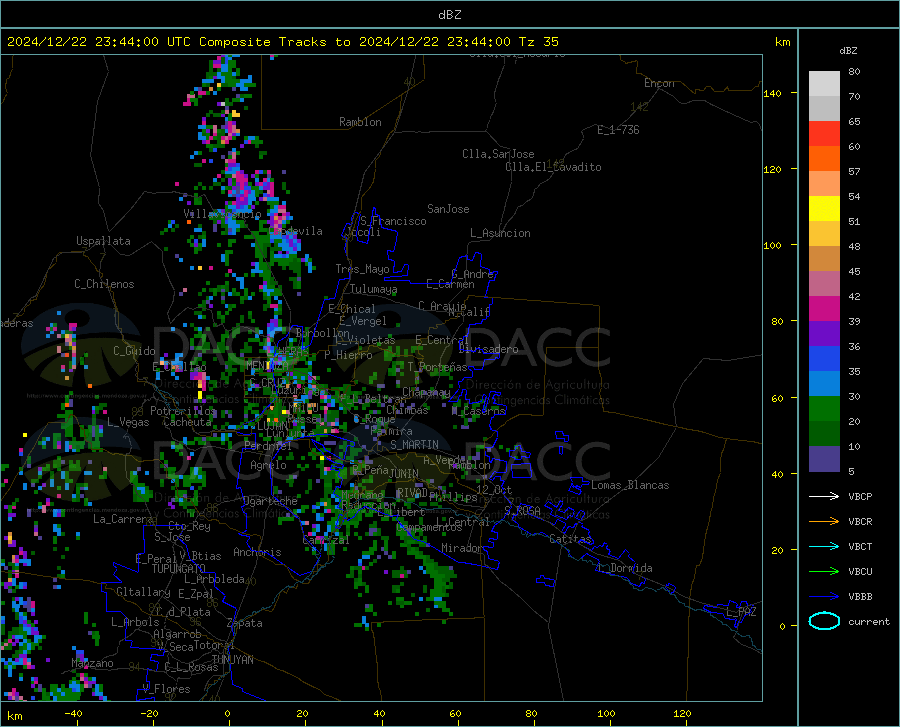Click the S_MARTIN label
This screenshot has width=900, height=727.
[x=414, y=445]
